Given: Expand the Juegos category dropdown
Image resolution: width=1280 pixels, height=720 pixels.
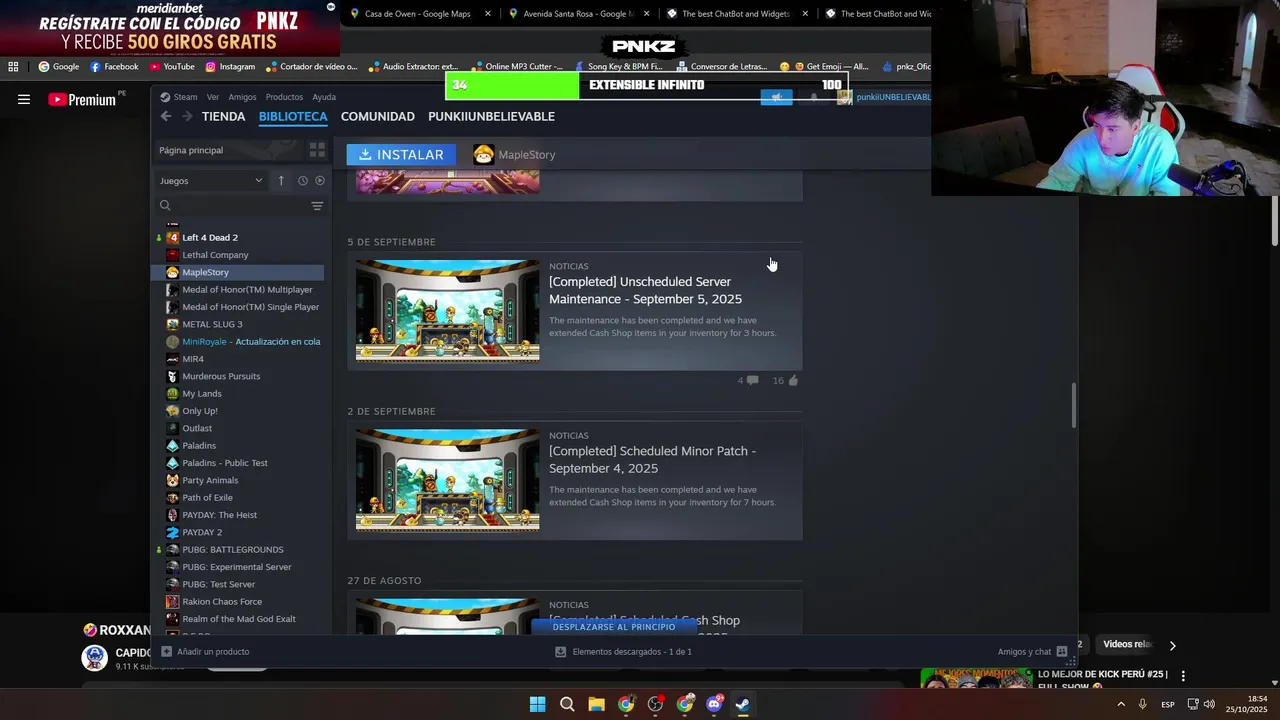Looking at the screenshot, I should 212,181.
